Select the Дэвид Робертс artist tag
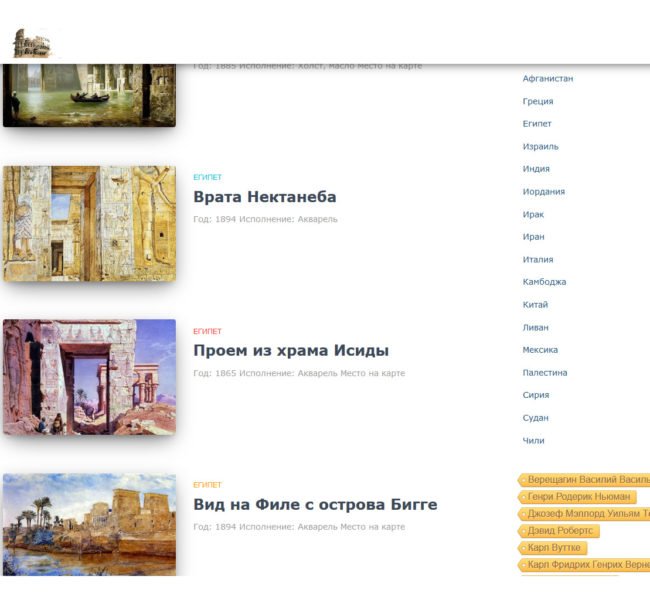The height and width of the screenshot is (600, 650). pyautogui.click(x=559, y=531)
